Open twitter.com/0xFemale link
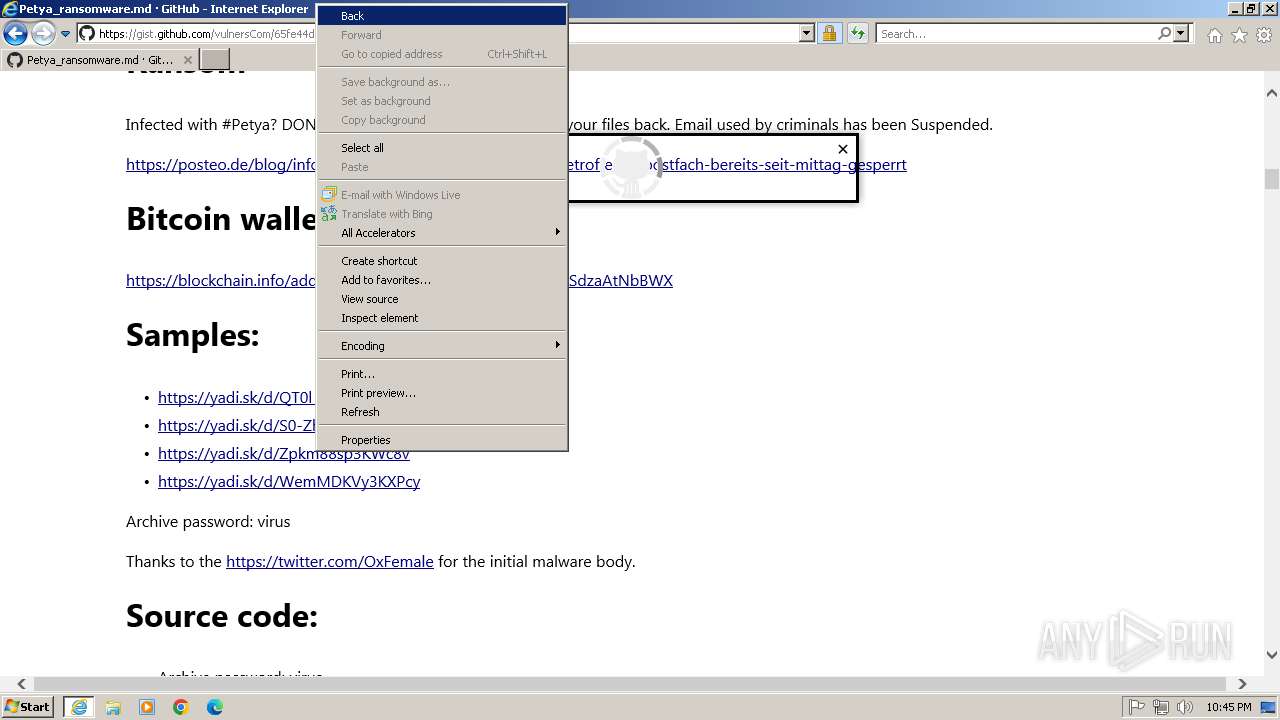 pos(330,561)
